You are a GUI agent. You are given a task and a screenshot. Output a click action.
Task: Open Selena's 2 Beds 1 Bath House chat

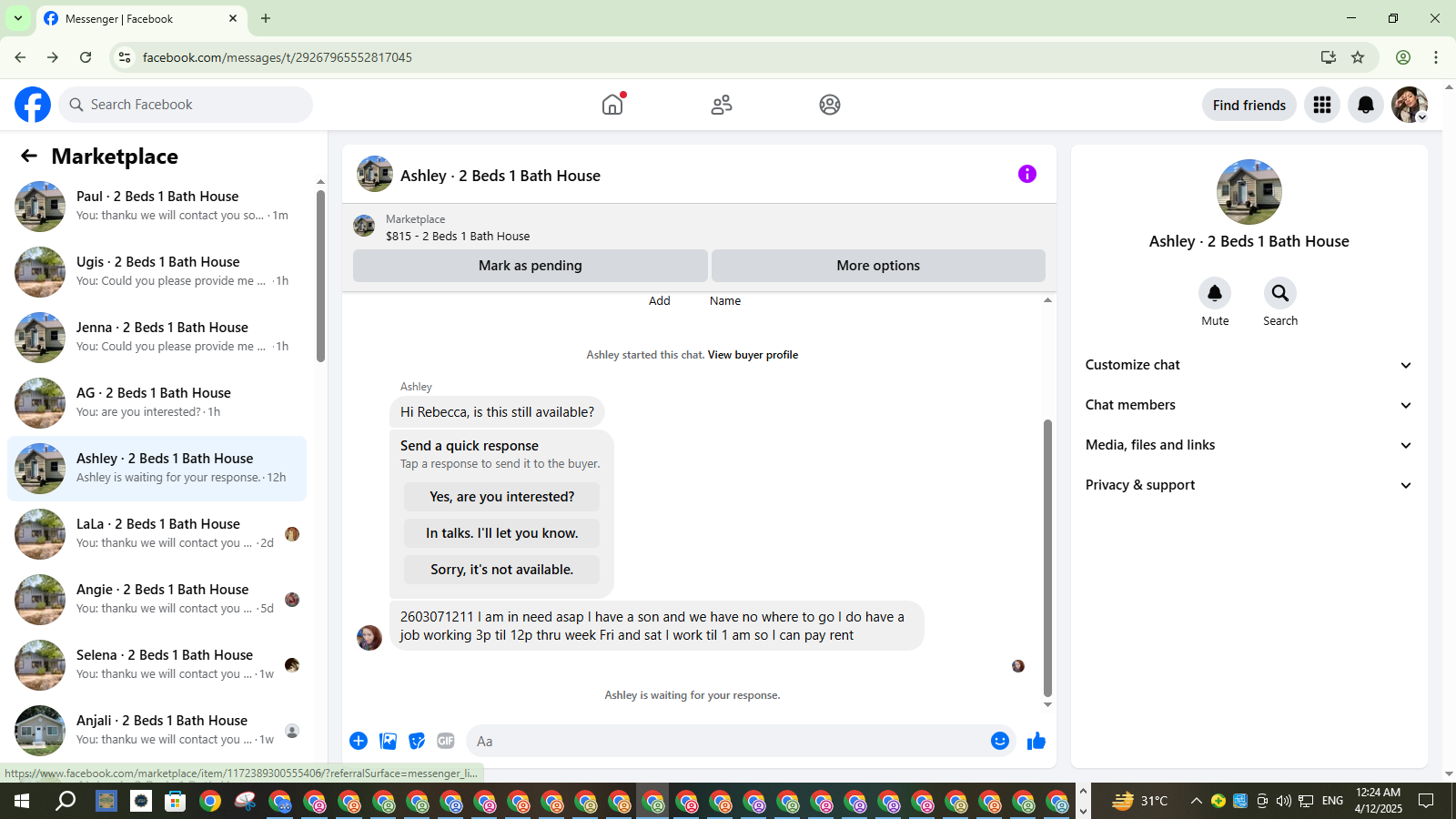click(x=157, y=665)
